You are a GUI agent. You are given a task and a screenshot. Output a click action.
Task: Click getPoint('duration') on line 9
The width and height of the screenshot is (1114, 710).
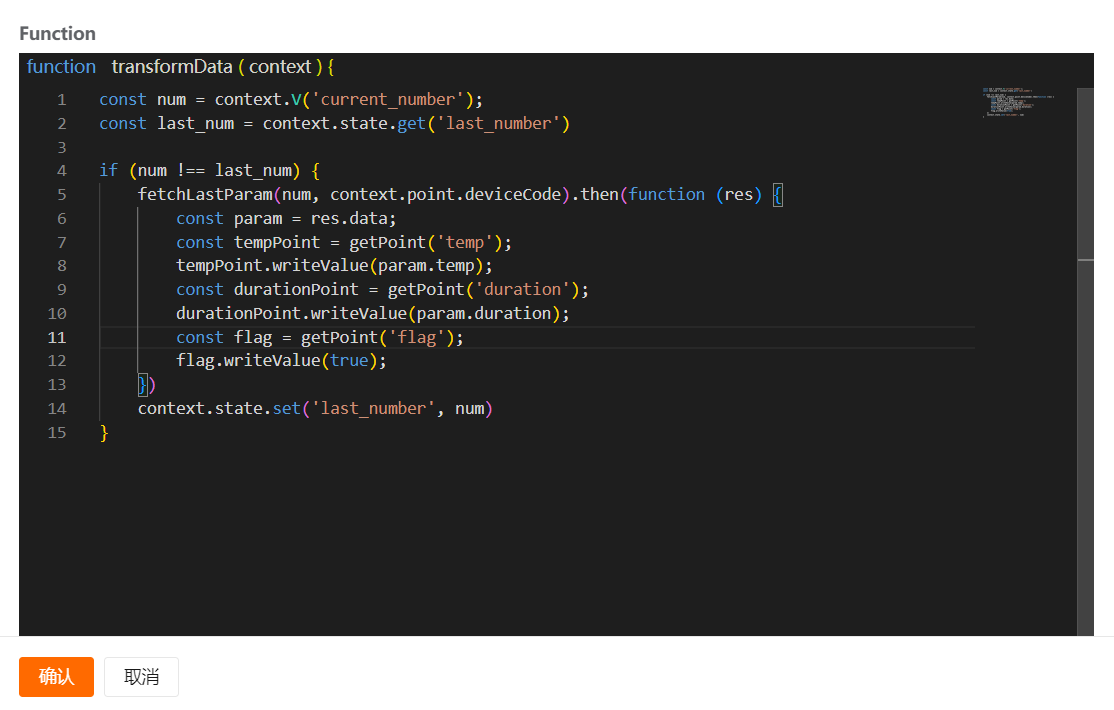point(484,290)
